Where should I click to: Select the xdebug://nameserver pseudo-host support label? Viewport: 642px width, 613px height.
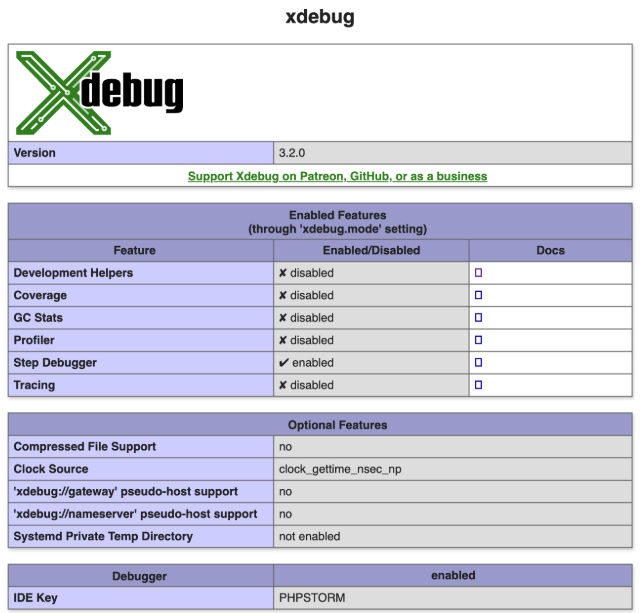pyautogui.click(x=136, y=514)
